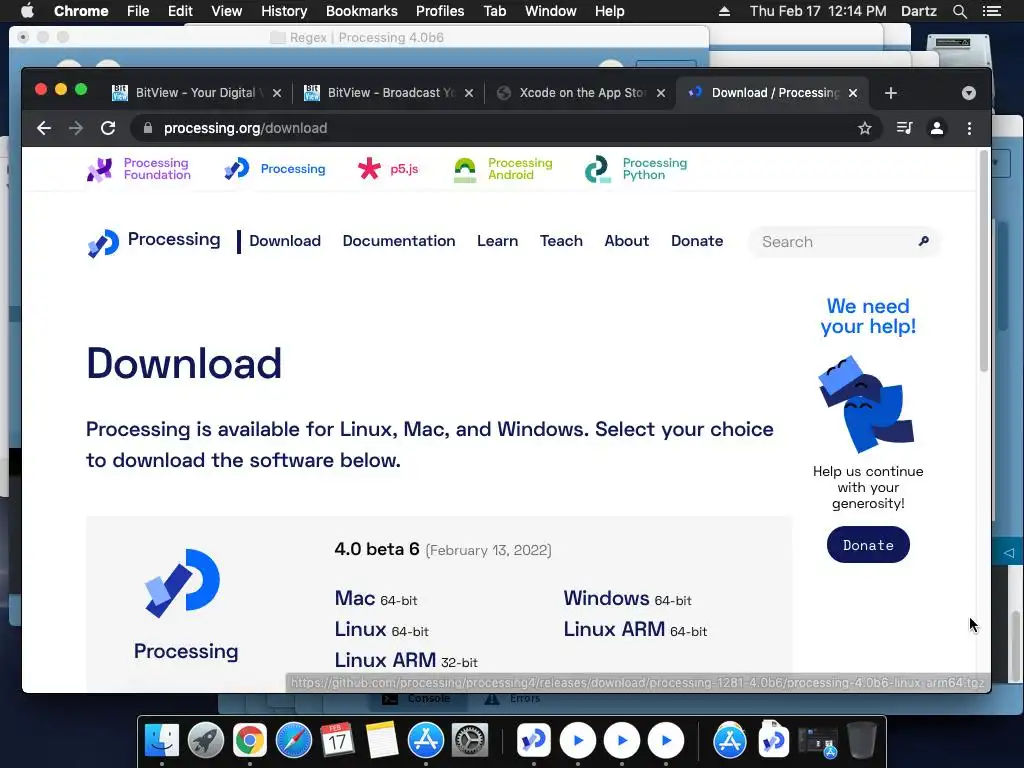
Task: Download the Linux ARM 64-bit version
Action: pyautogui.click(x=635, y=630)
